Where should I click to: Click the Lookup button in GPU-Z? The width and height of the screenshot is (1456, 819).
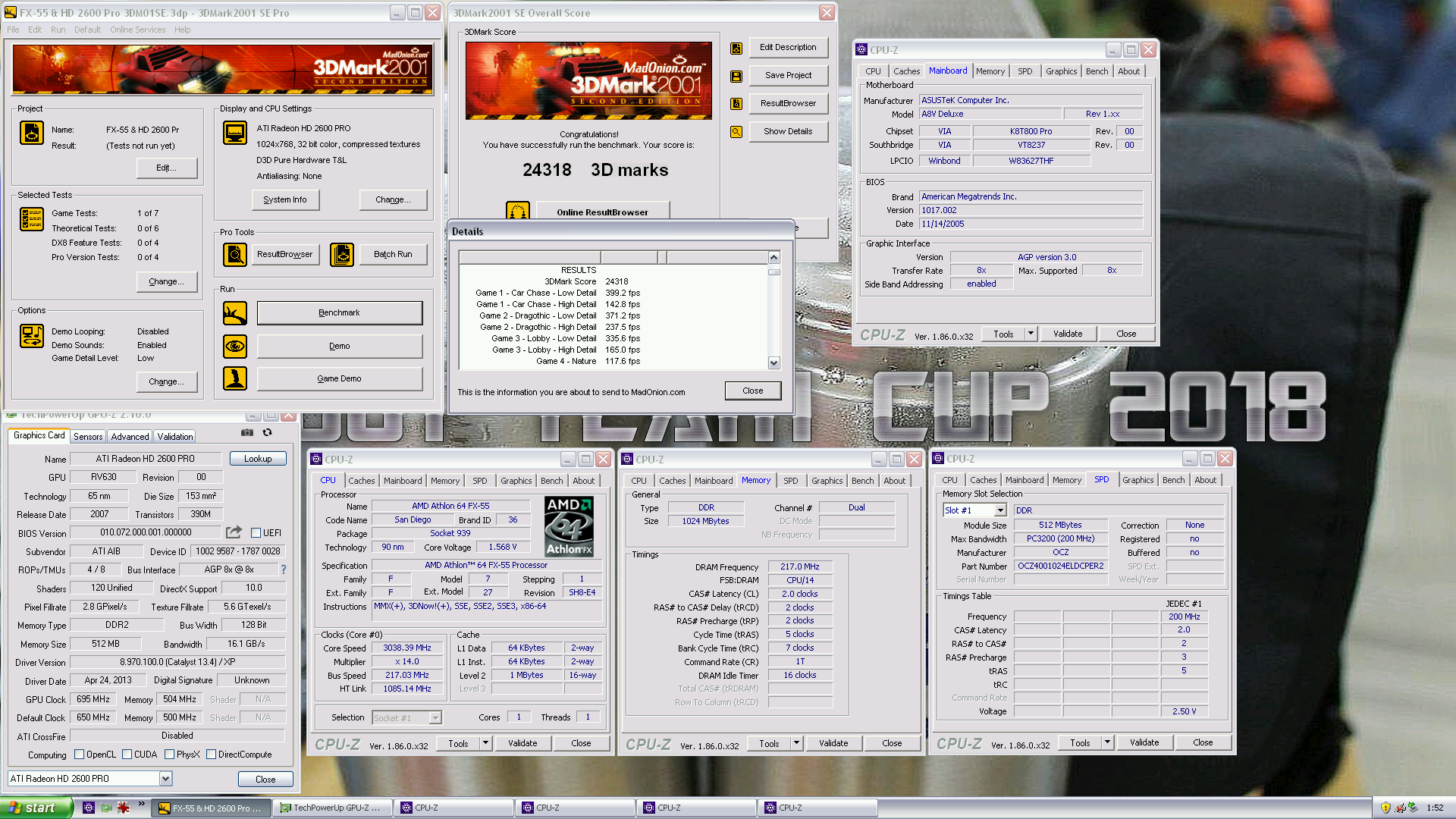click(258, 459)
